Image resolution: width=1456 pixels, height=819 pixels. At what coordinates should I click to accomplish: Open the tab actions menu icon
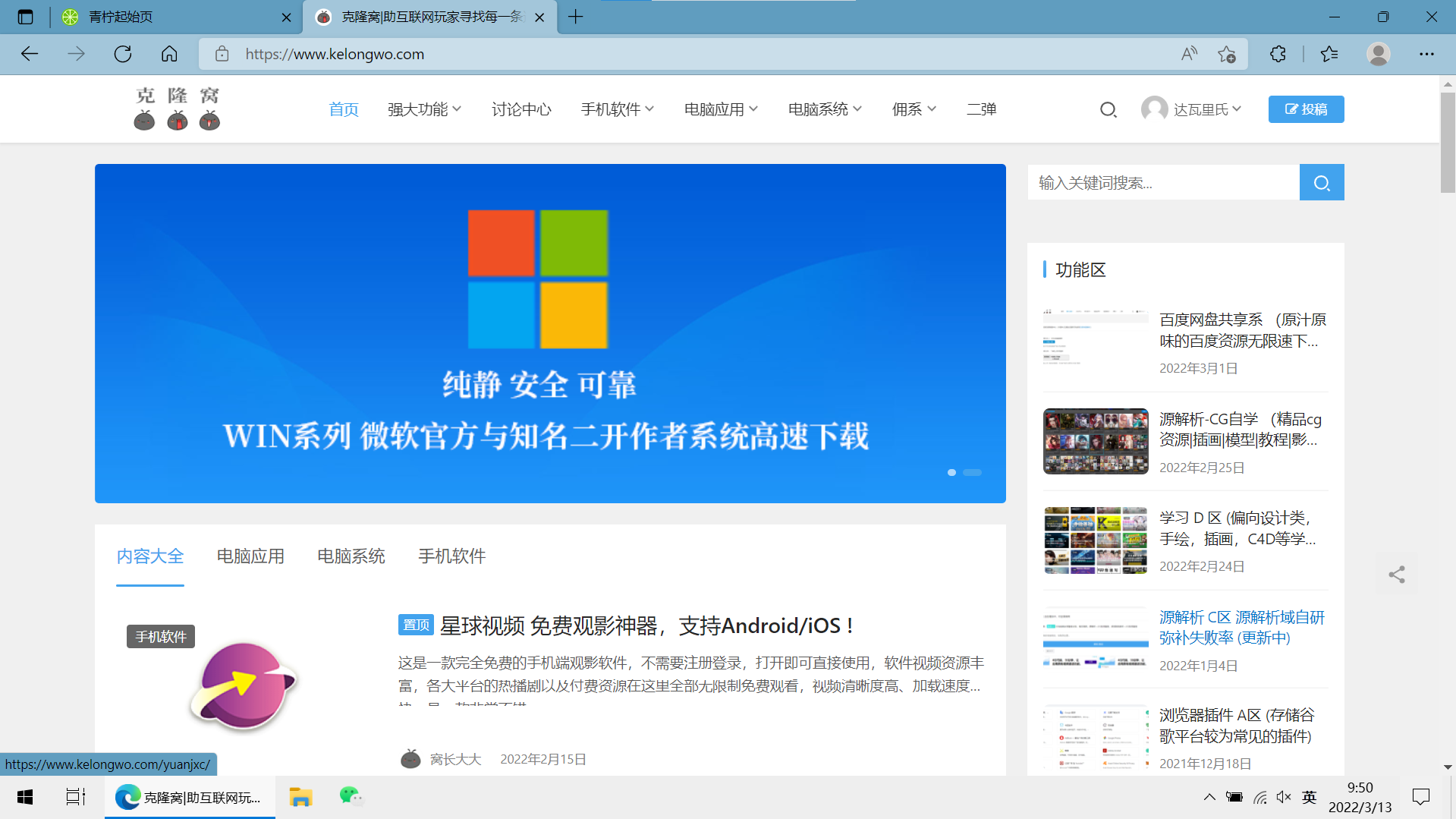[x=25, y=17]
